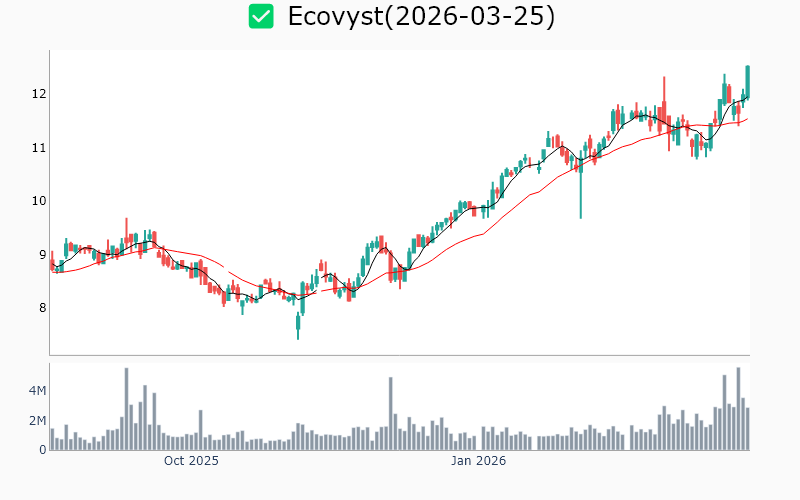800x500 pixels.
Task: Click the 9 price axis label
Action: click(39, 255)
